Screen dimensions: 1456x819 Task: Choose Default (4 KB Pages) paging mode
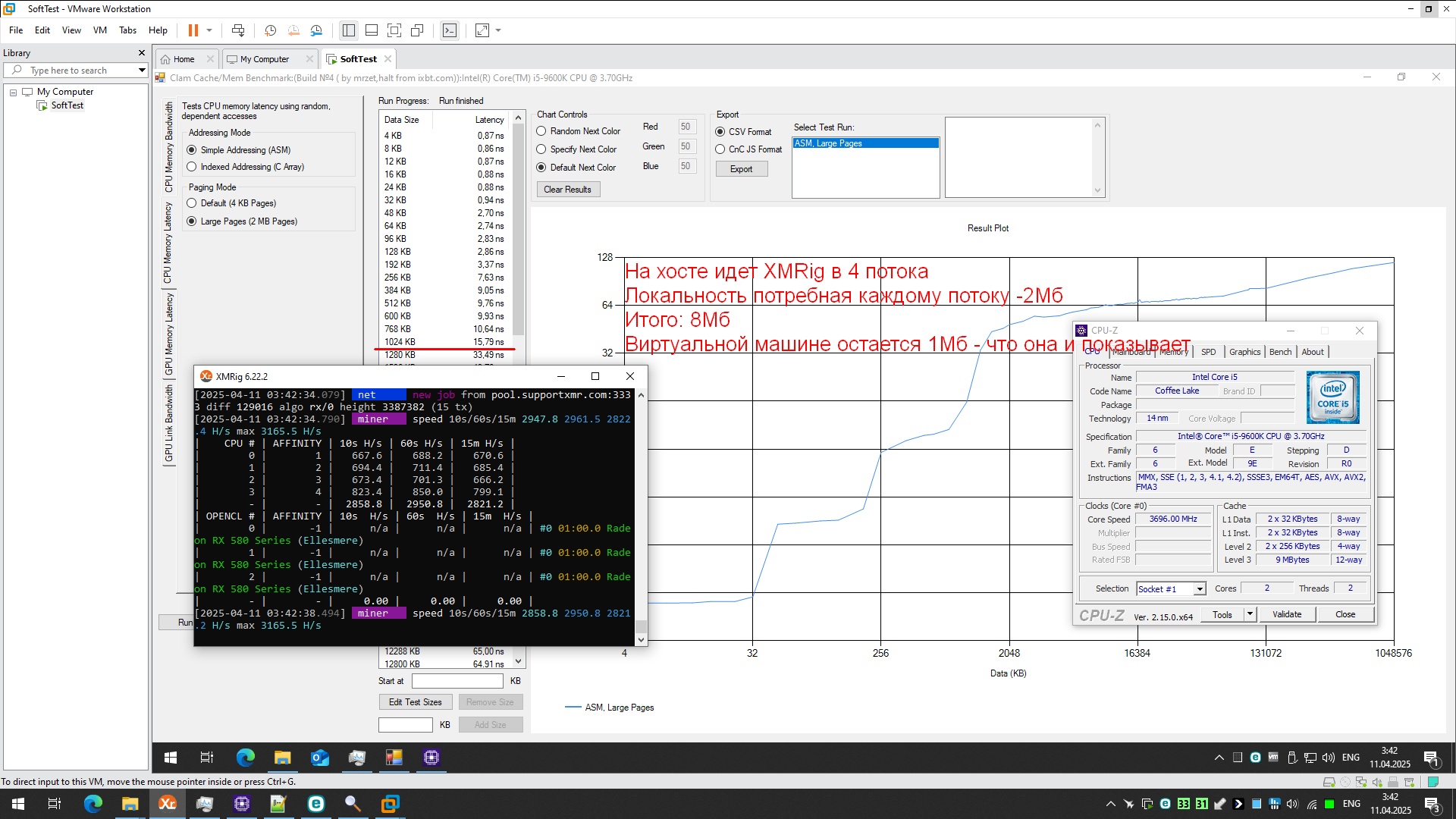(x=192, y=203)
